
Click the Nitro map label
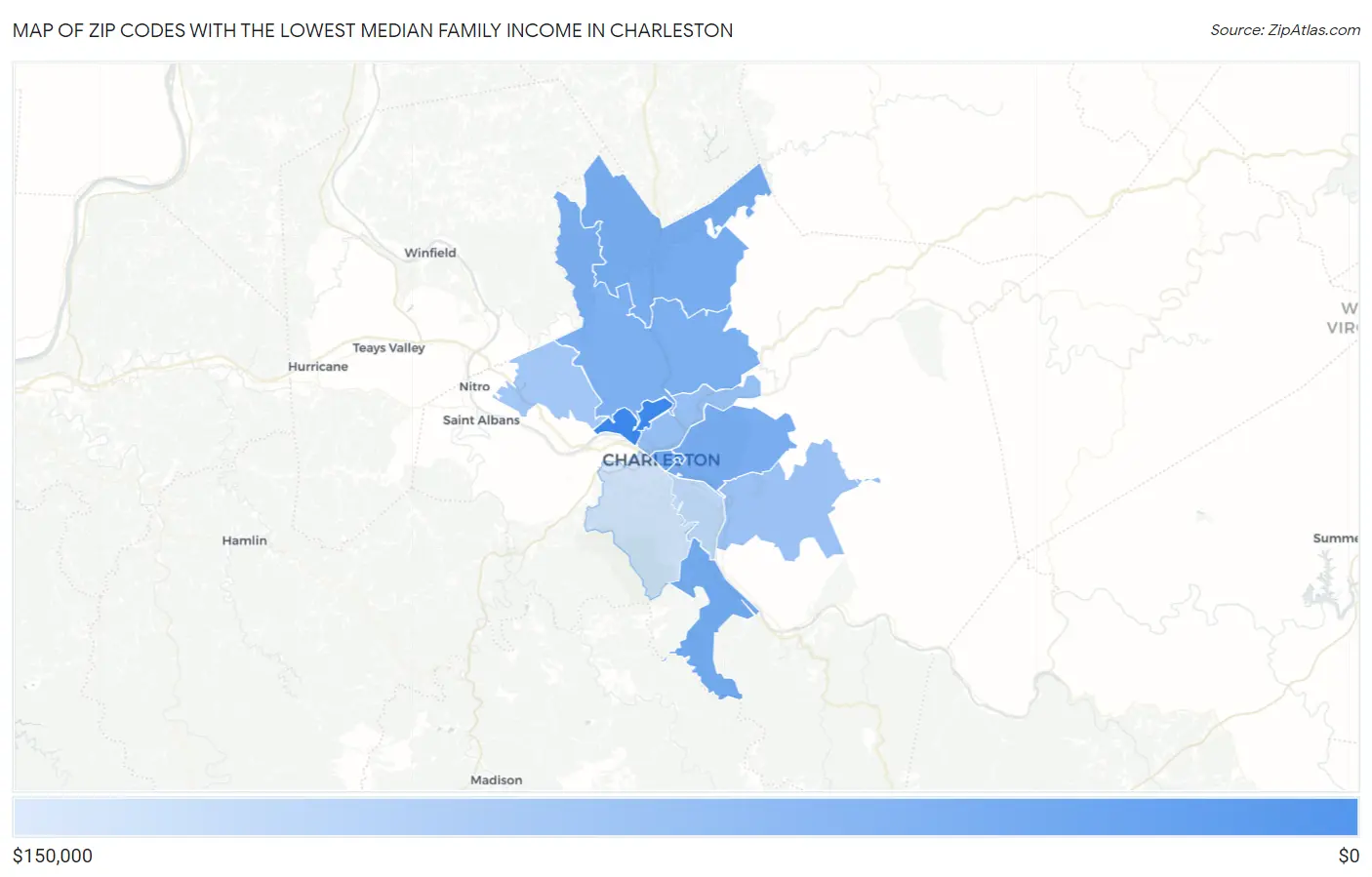coord(474,386)
